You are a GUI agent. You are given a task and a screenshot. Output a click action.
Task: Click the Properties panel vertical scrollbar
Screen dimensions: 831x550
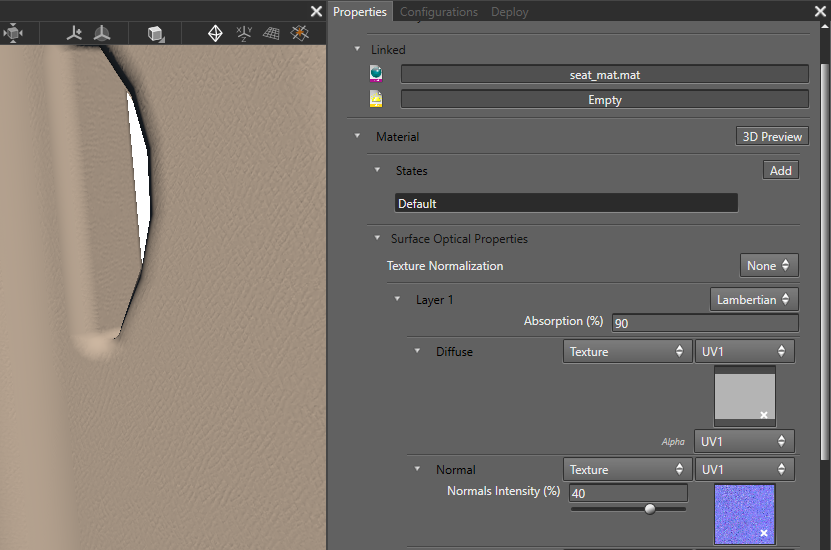[x=824, y=260]
